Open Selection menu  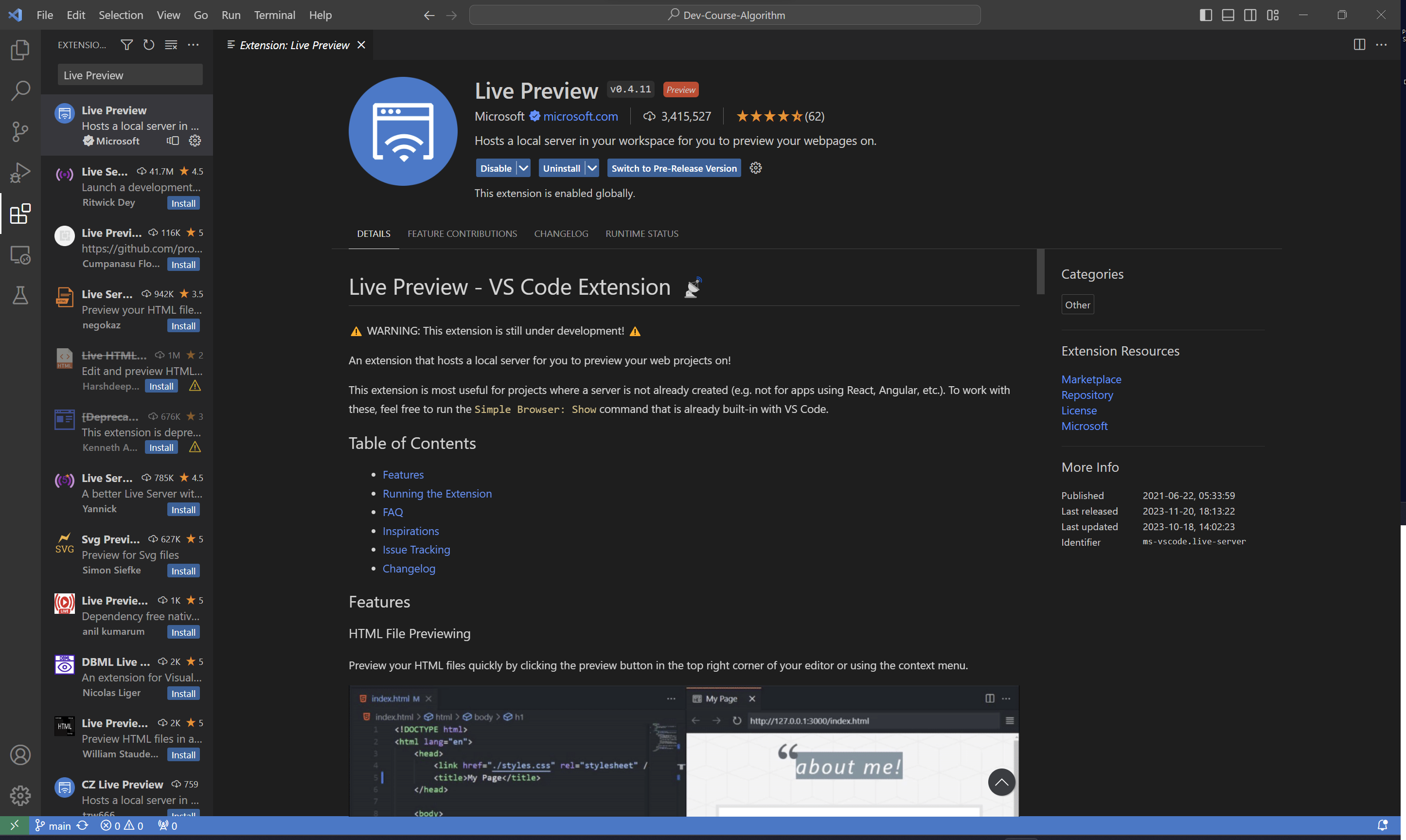click(121, 15)
